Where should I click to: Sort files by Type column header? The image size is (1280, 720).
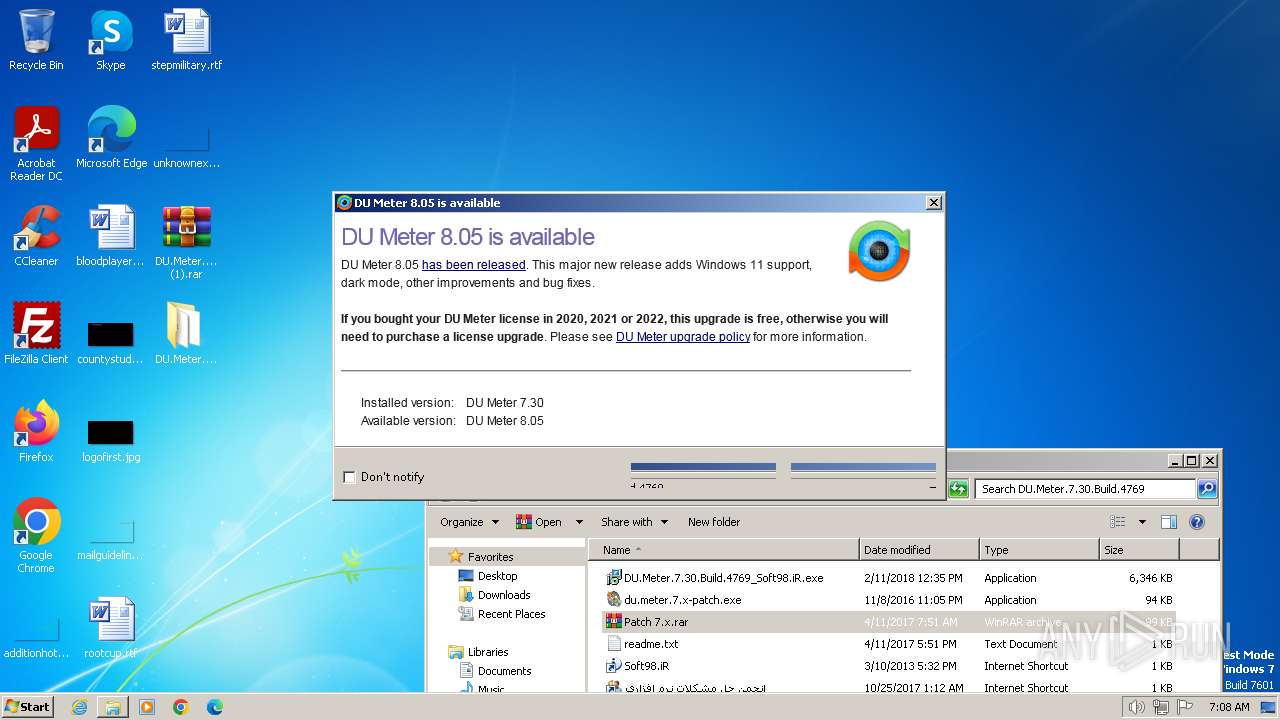pyautogui.click(x=1039, y=550)
